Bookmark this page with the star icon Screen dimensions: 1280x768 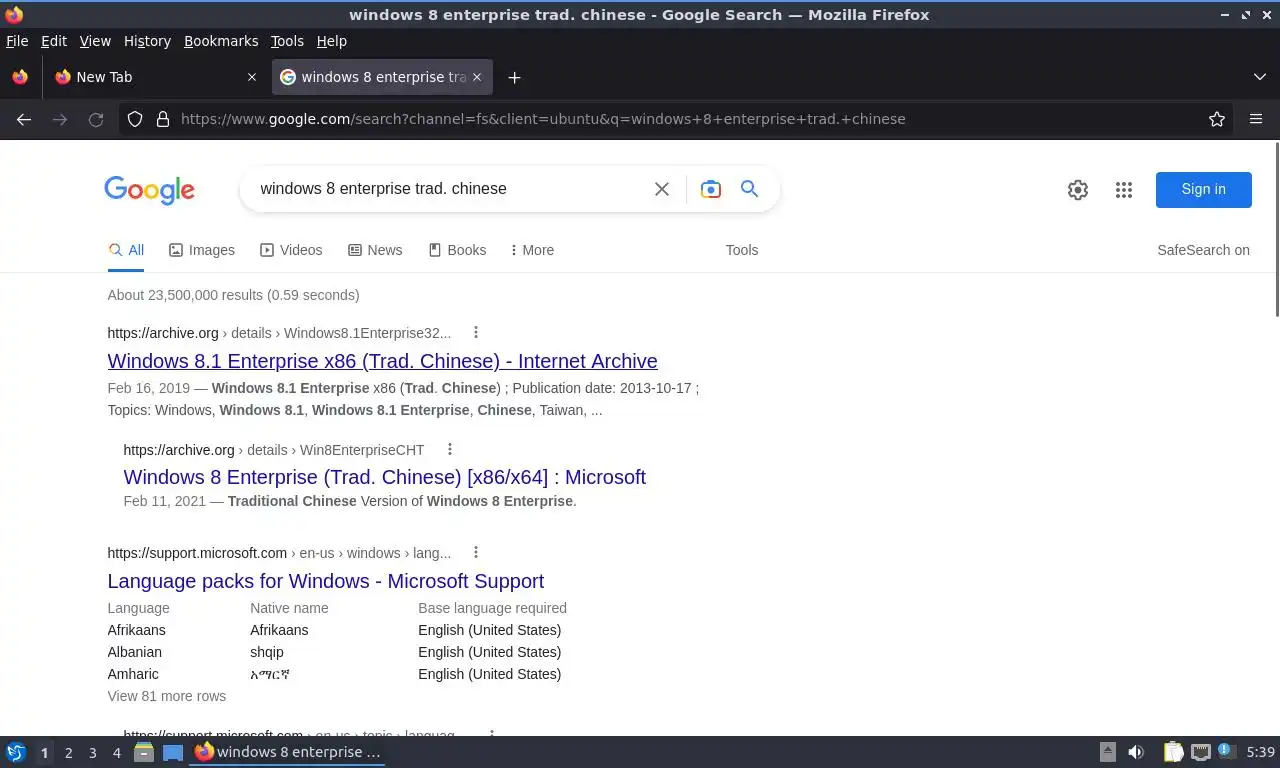coord(1217,119)
